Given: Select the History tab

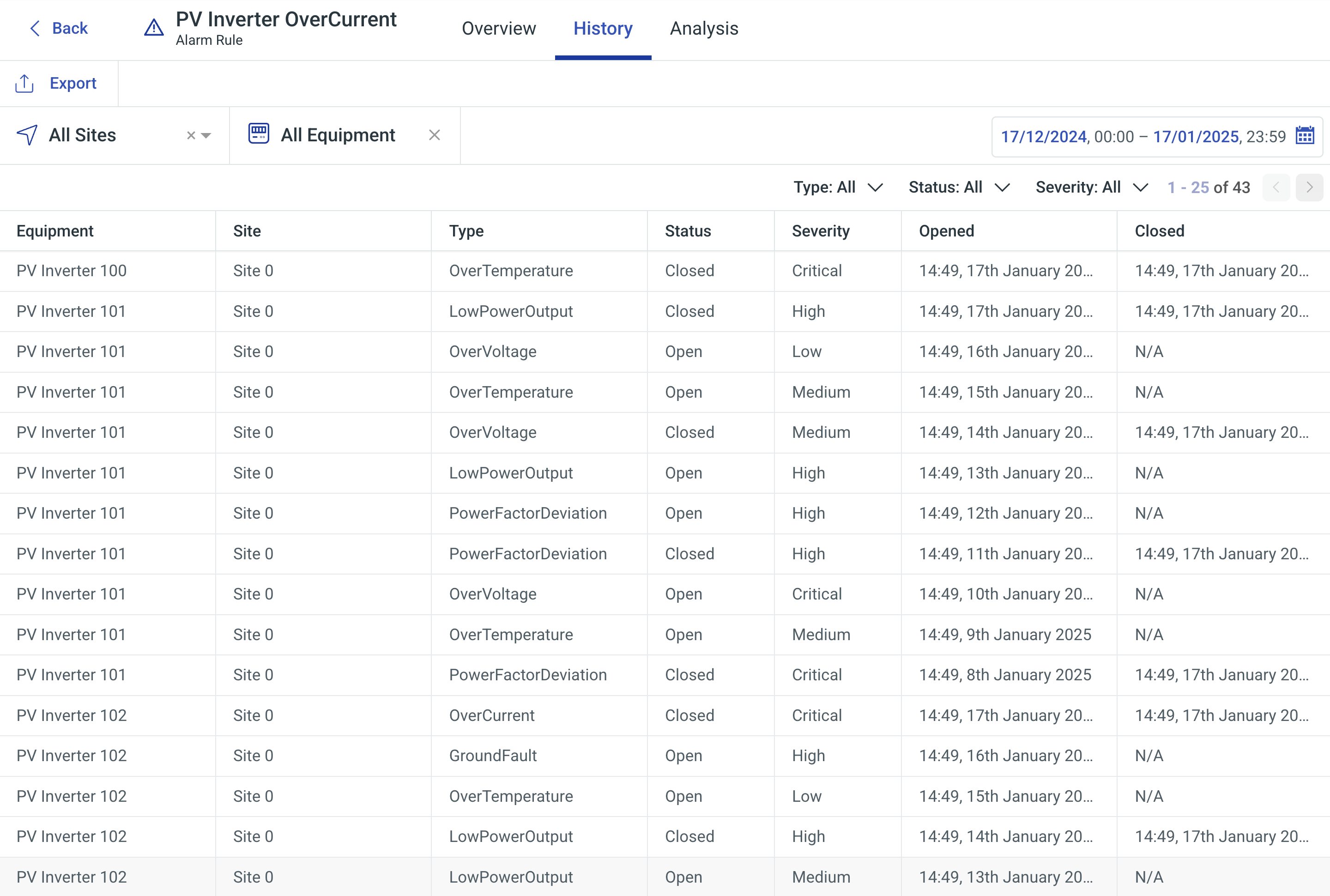Looking at the screenshot, I should (603, 29).
